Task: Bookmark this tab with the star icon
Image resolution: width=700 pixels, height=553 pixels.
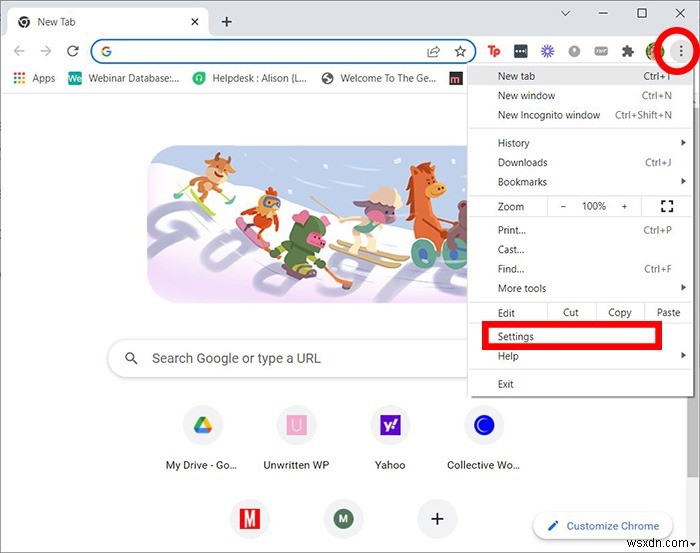Action: (x=460, y=51)
